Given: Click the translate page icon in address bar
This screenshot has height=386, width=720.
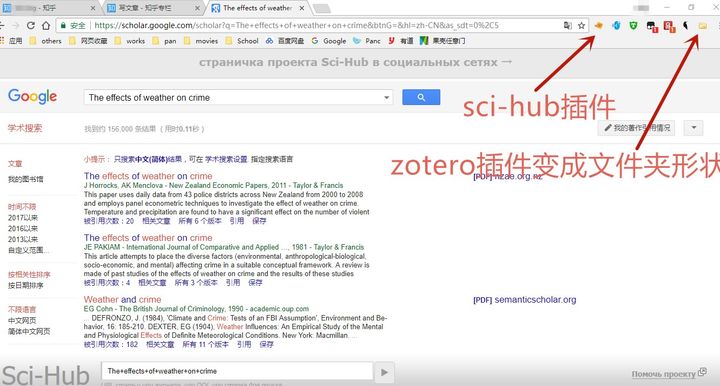Looking at the screenshot, I should click(x=568, y=26).
